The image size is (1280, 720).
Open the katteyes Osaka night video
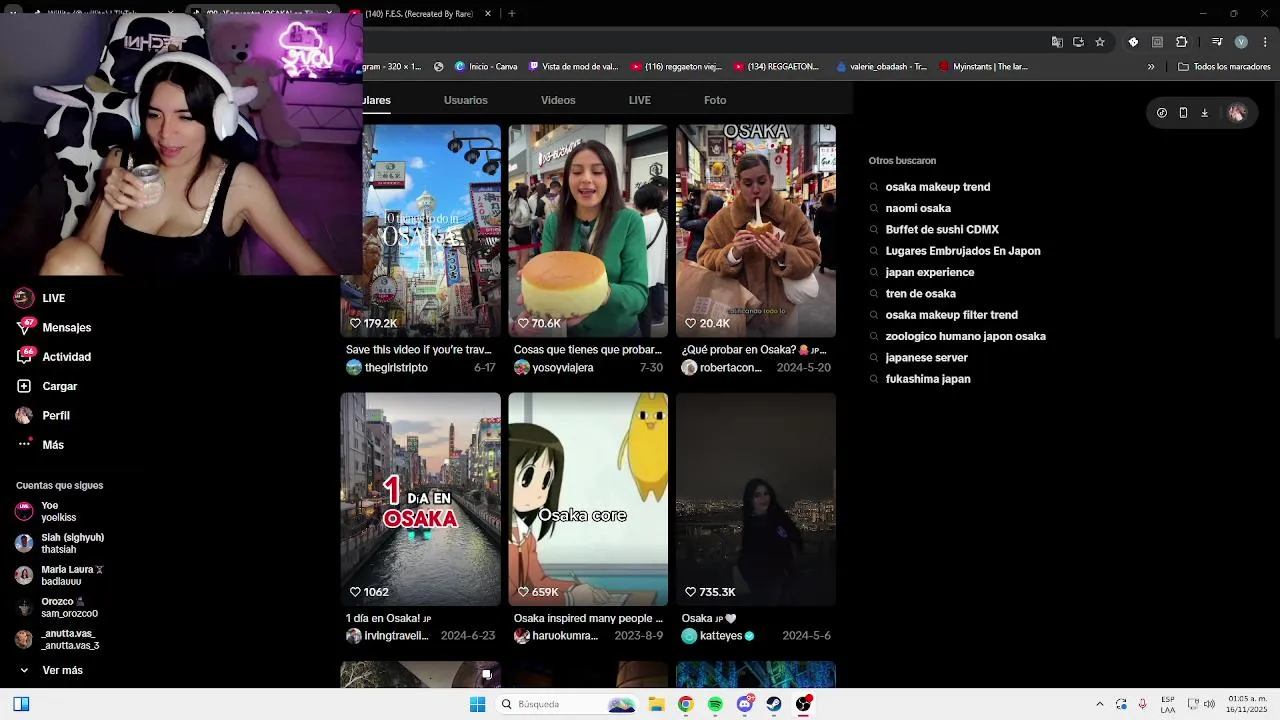click(756, 499)
